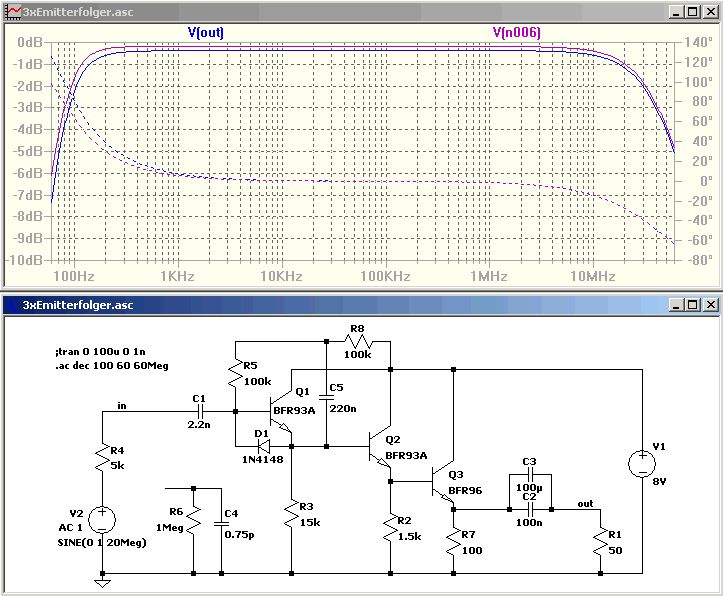Image resolution: width=723 pixels, height=596 pixels.
Task: Select transistor Q2 BFR93A symbol
Action: pyautogui.click(x=380, y=447)
